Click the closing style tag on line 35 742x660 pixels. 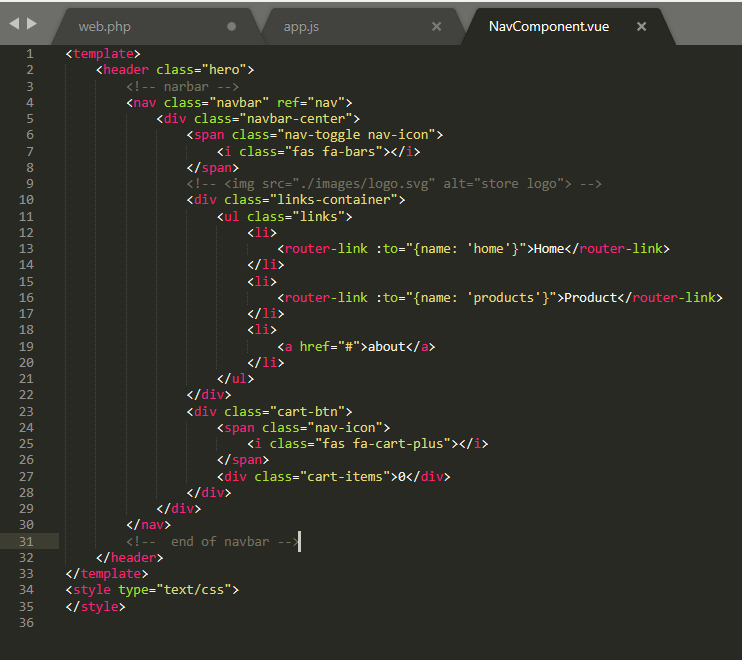coord(96,607)
